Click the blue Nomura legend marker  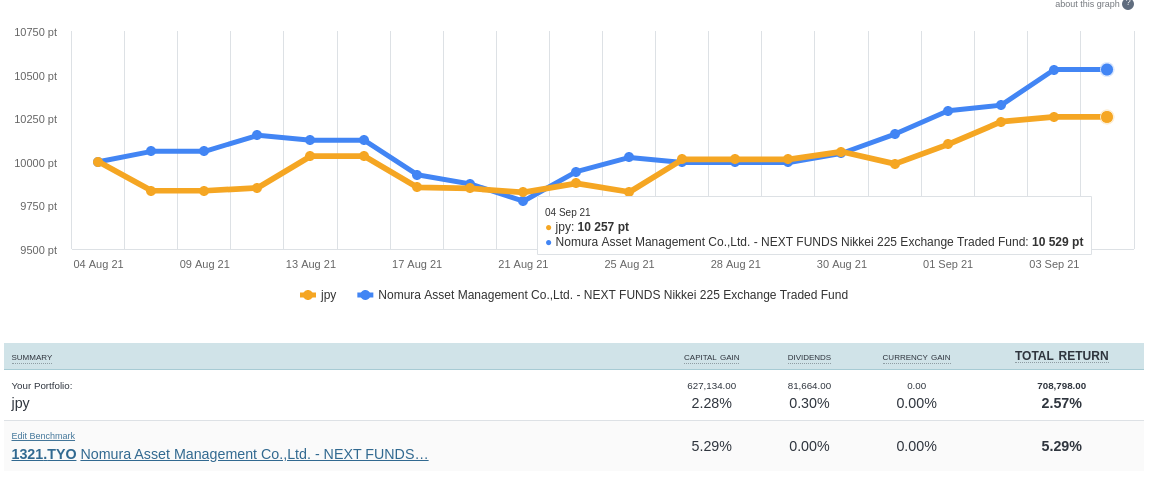(x=365, y=295)
